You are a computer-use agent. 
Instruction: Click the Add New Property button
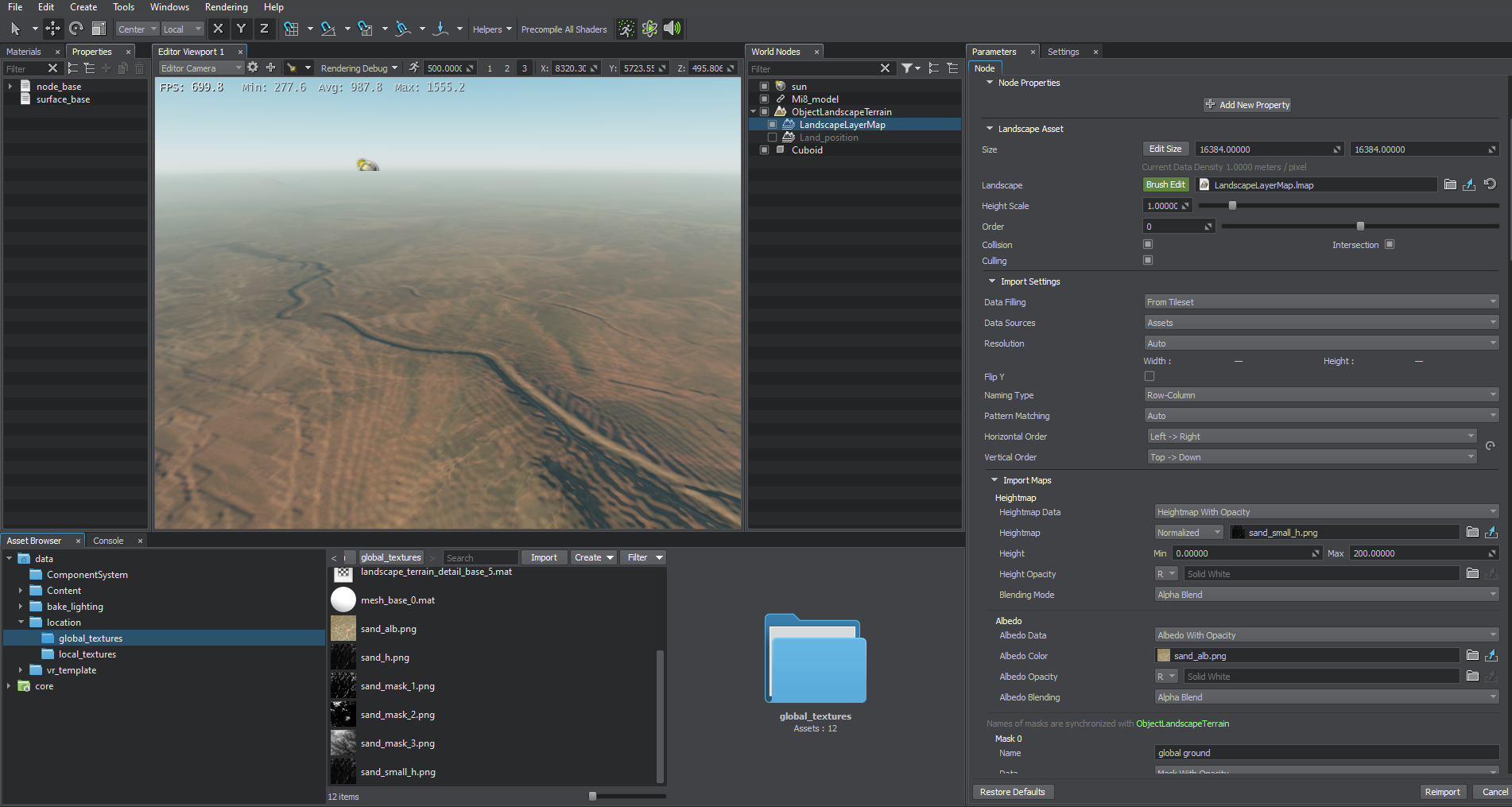pos(1247,105)
